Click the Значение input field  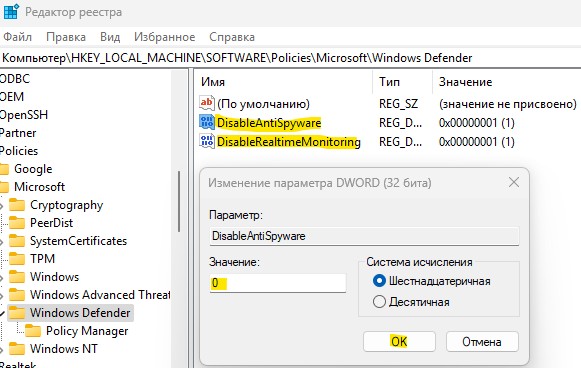coord(278,283)
